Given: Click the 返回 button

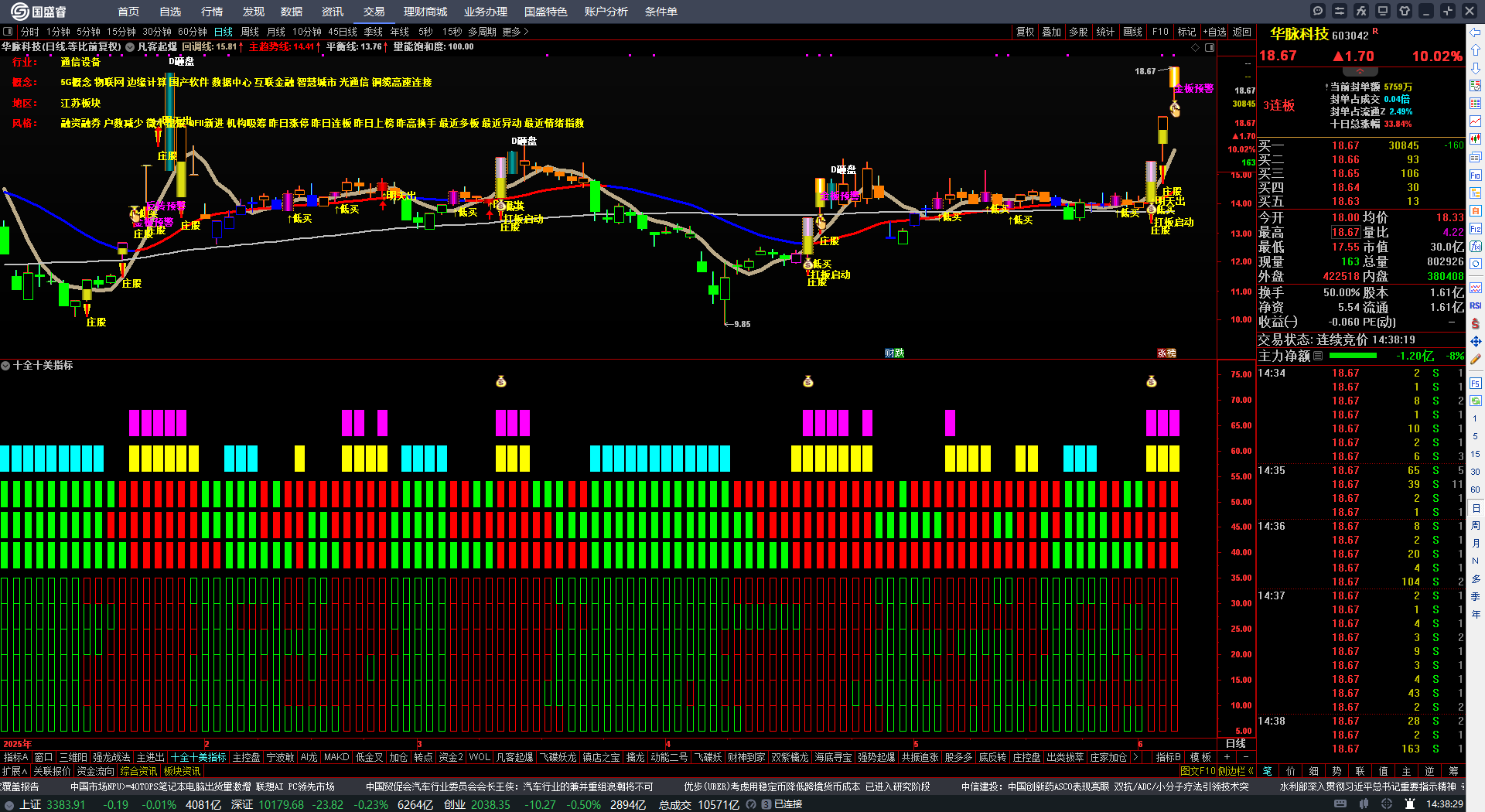Looking at the screenshot, I should tap(1242, 32).
